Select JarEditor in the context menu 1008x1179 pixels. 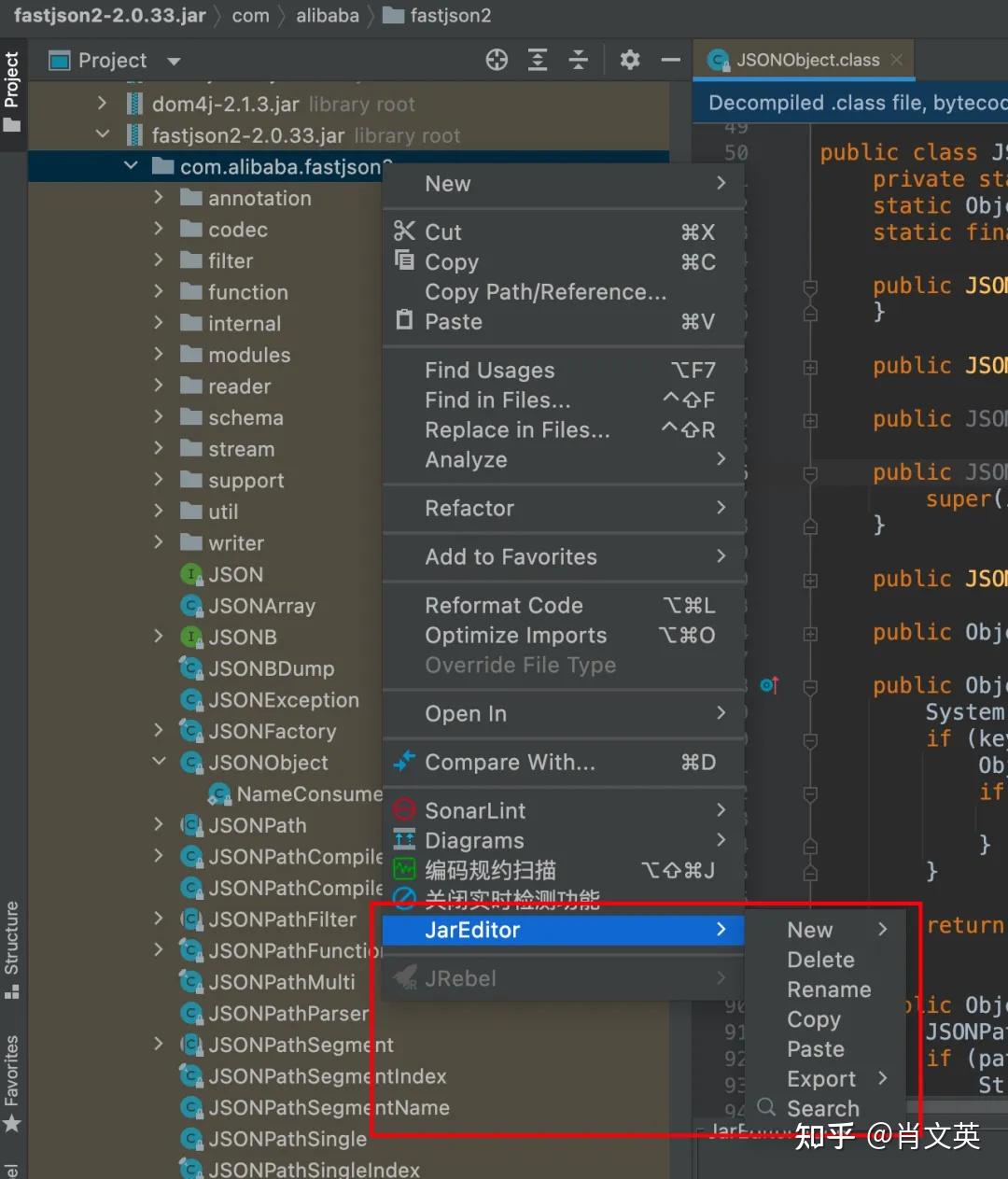pyautogui.click(x=472, y=930)
